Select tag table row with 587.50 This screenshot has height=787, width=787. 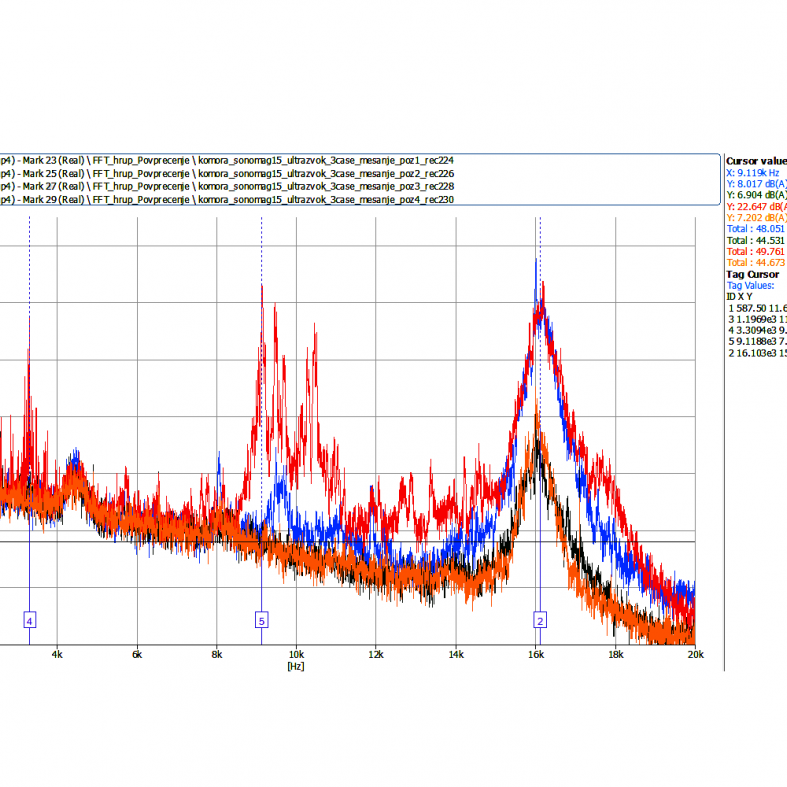point(757,308)
